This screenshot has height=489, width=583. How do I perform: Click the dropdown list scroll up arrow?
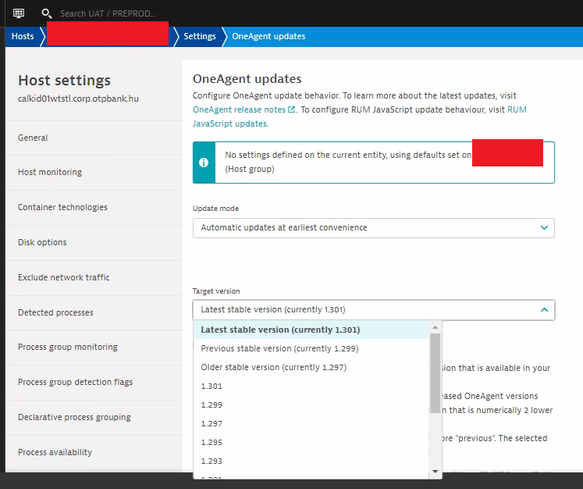point(435,328)
